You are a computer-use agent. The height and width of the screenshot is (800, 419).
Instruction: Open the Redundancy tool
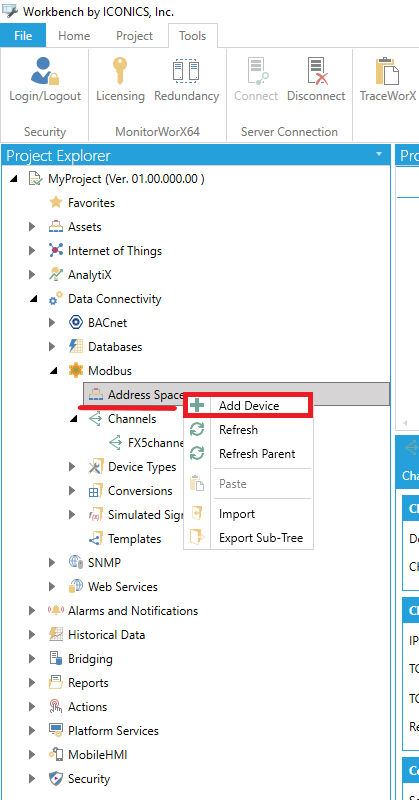coord(186,71)
